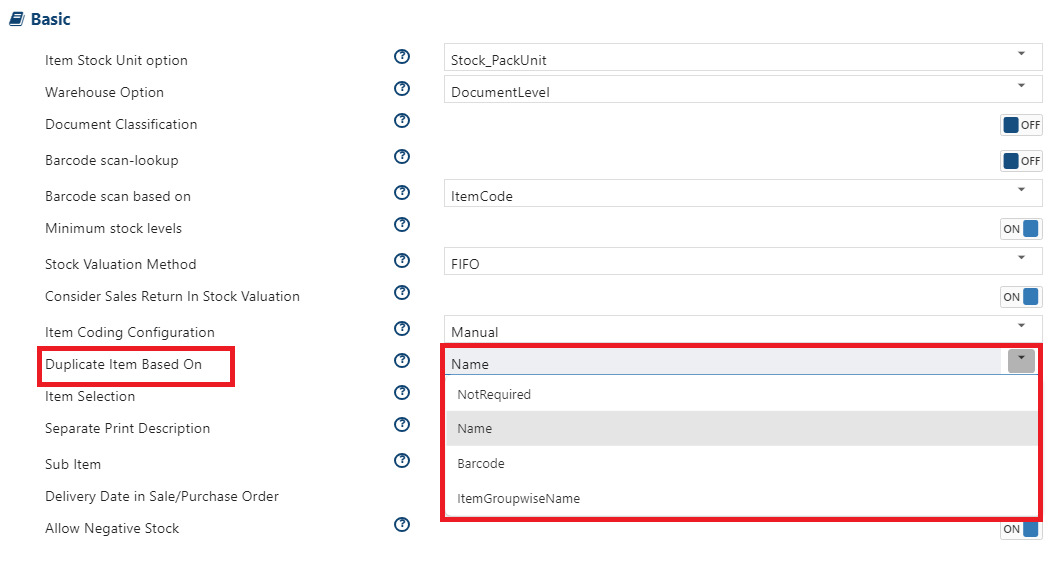Click help icon for Duplicate Item Based On

tap(402, 360)
